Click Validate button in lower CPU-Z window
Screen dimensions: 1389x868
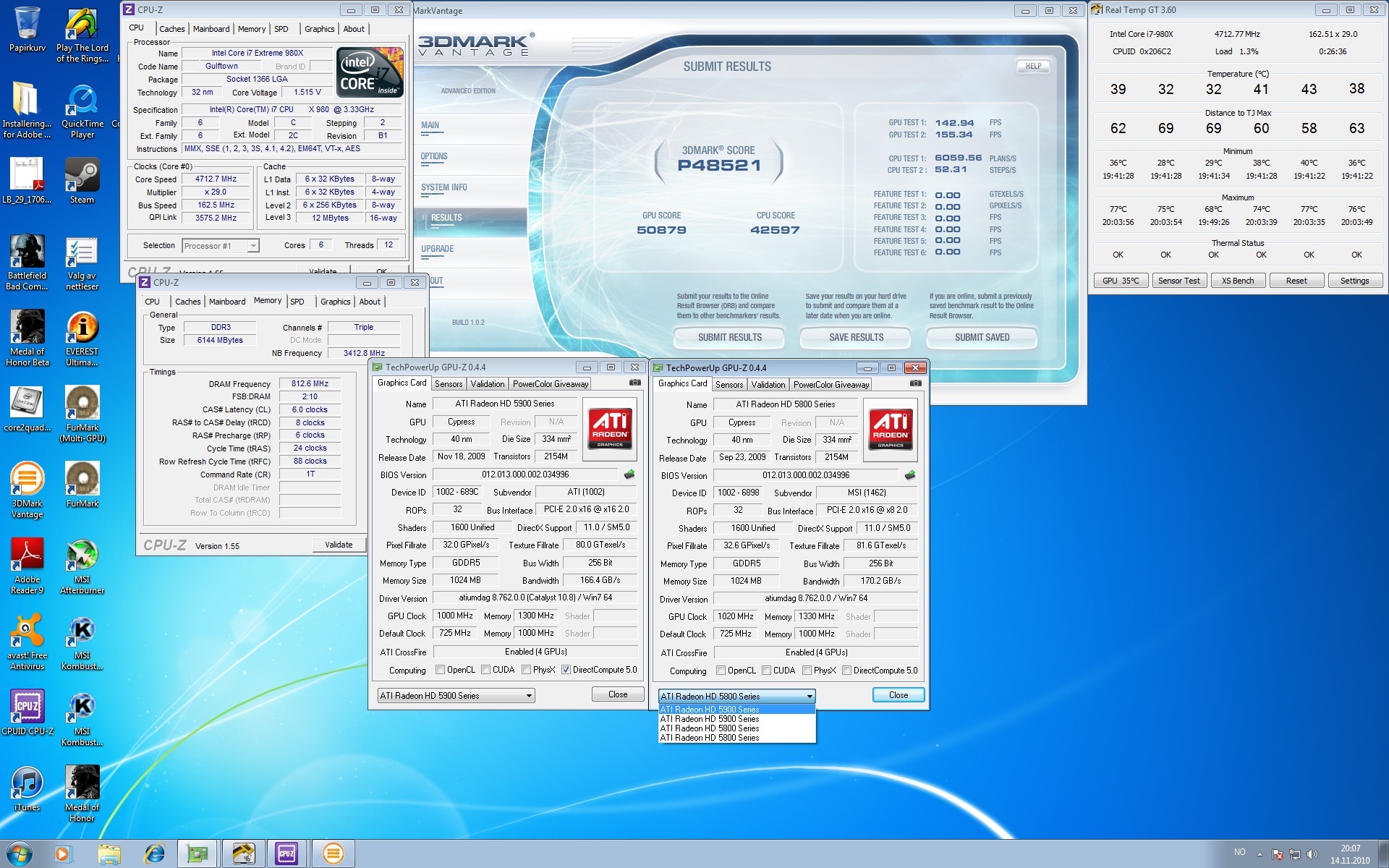tap(339, 545)
